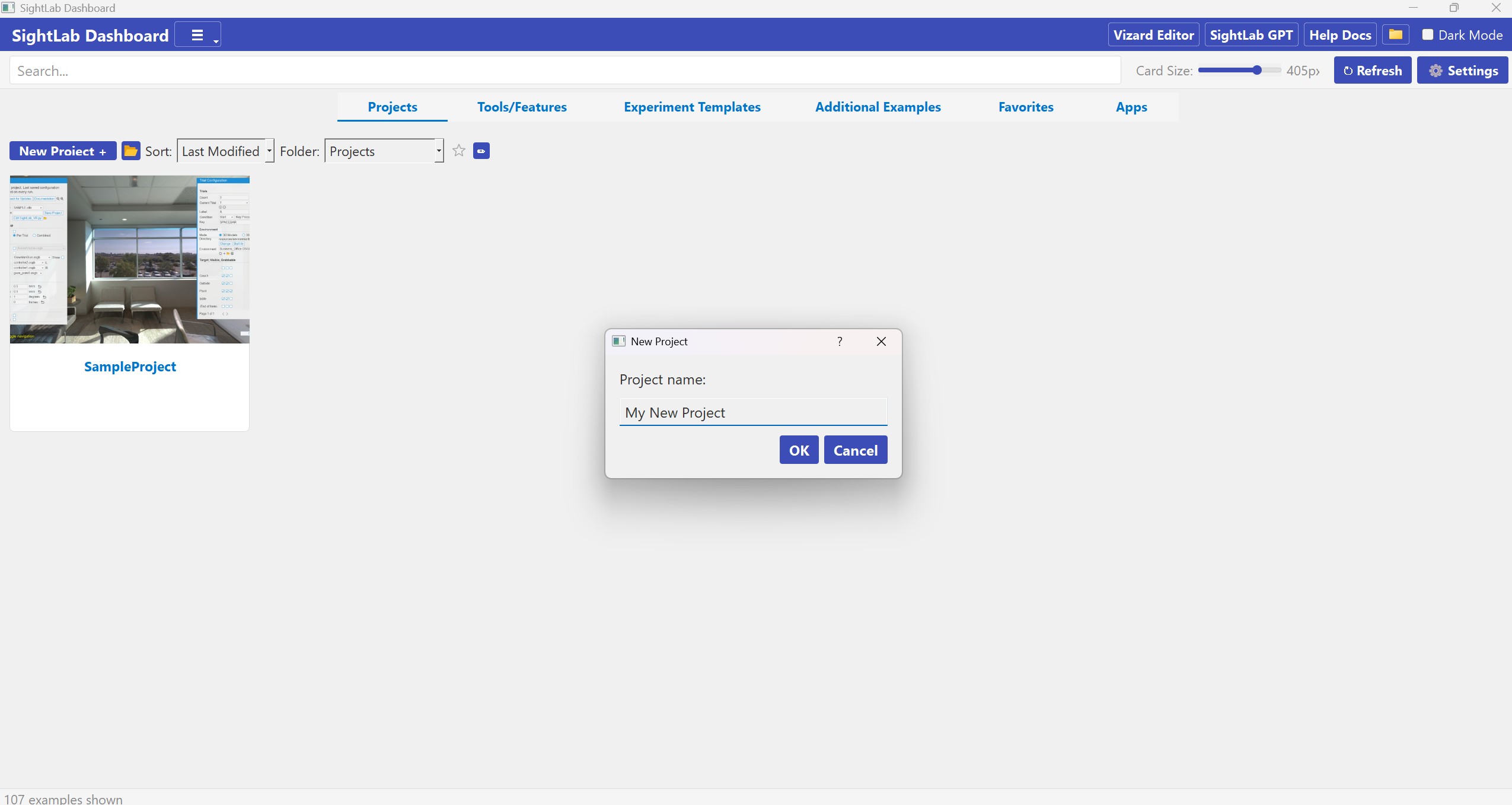This screenshot has width=1512, height=805.
Task: Click the Project name text field
Action: (x=753, y=412)
